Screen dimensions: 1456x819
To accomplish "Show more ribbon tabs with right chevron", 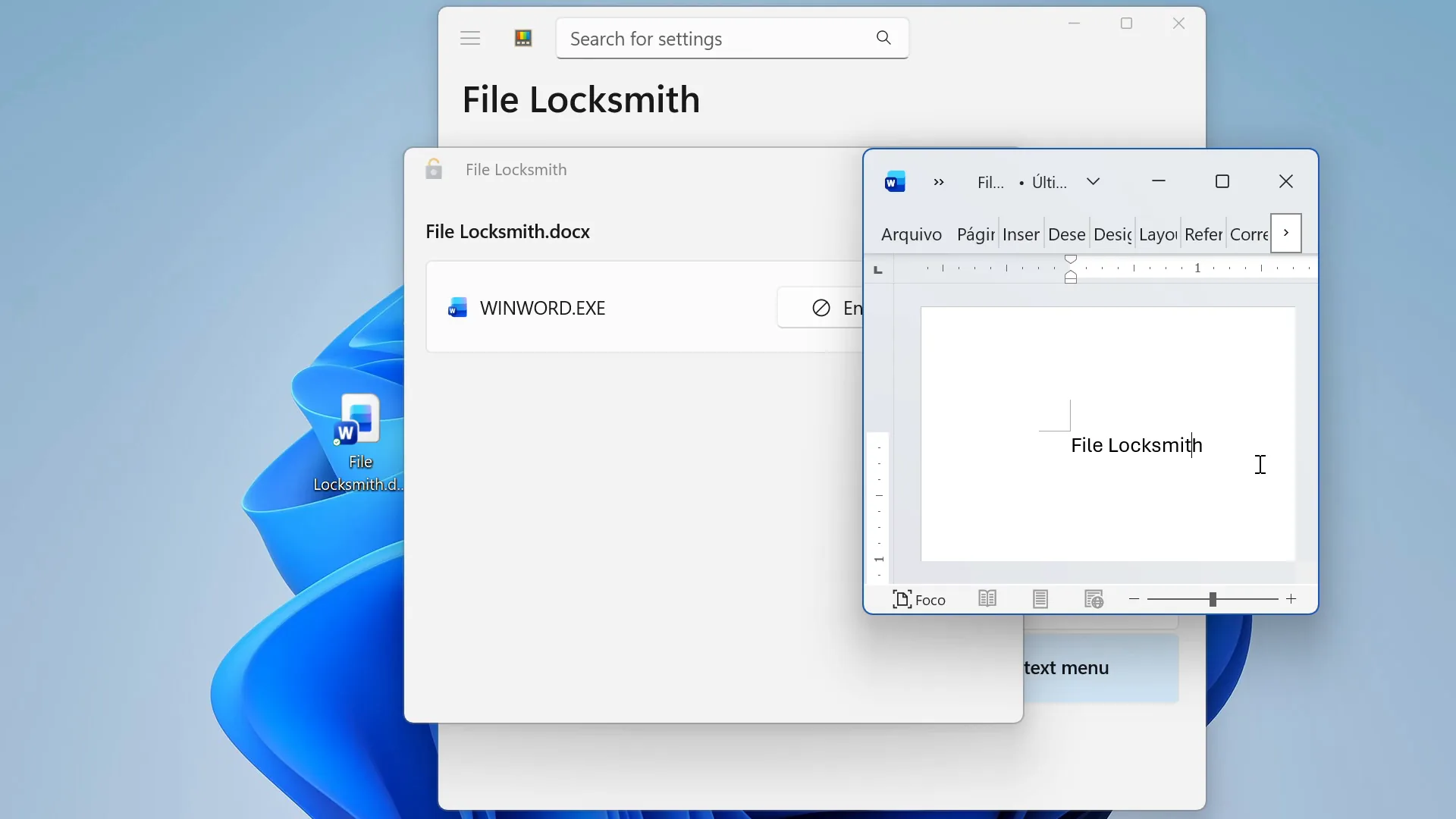I will click(x=1286, y=233).
